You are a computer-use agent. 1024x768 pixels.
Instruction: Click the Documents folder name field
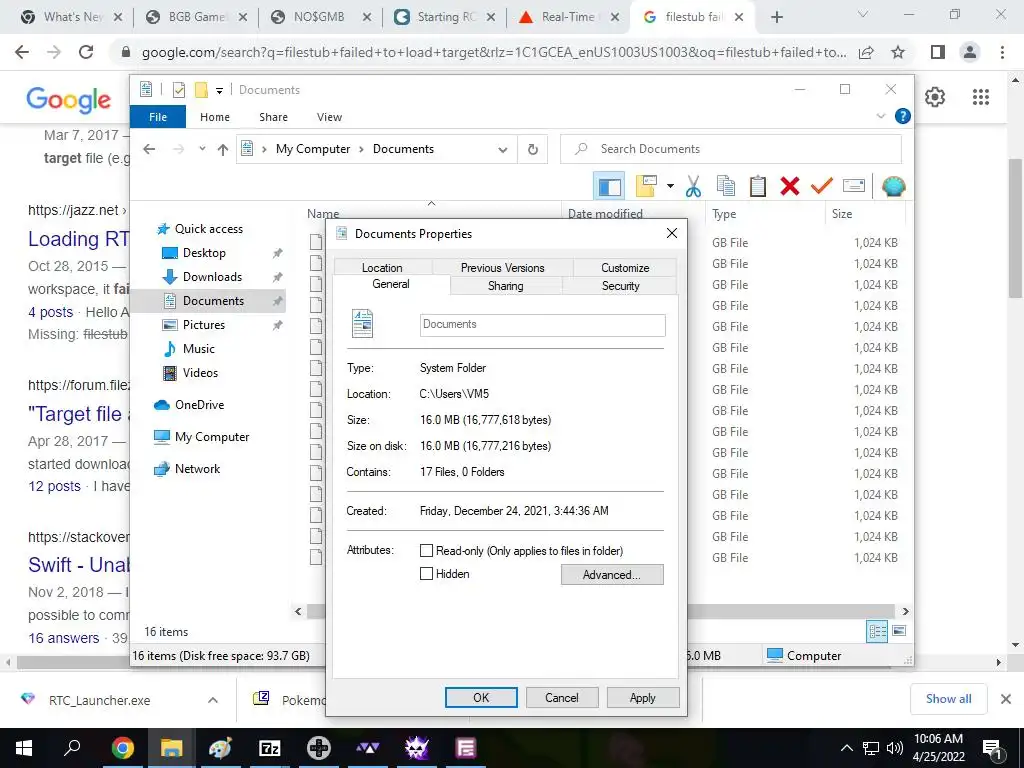click(x=543, y=325)
